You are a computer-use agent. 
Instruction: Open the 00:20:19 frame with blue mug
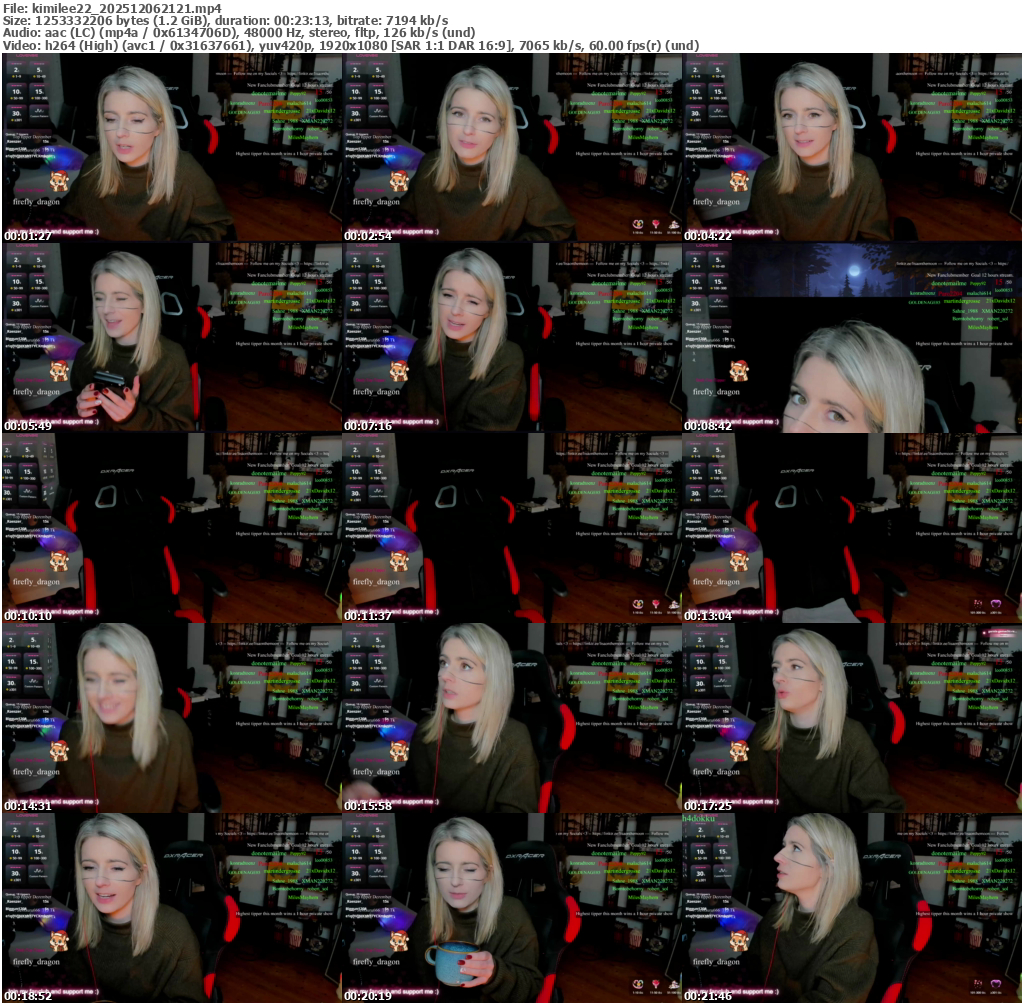tap(511, 907)
